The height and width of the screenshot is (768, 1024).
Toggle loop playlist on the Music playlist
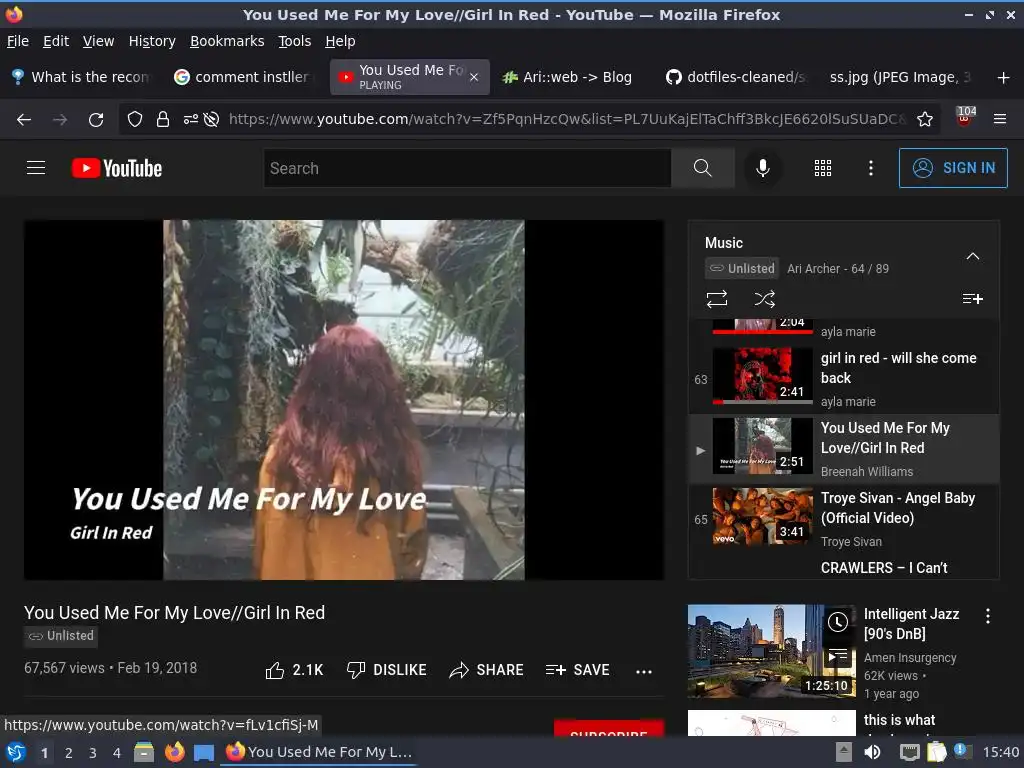tap(716, 299)
